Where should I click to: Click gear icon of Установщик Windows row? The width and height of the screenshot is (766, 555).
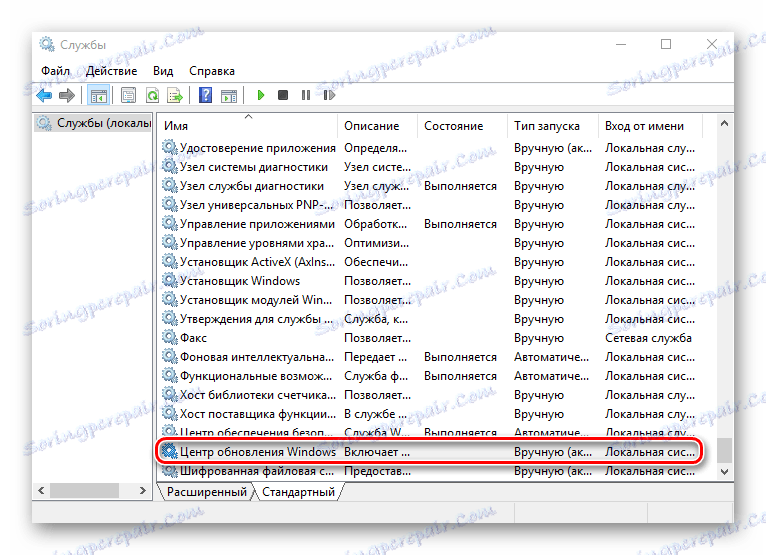pos(170,280)
